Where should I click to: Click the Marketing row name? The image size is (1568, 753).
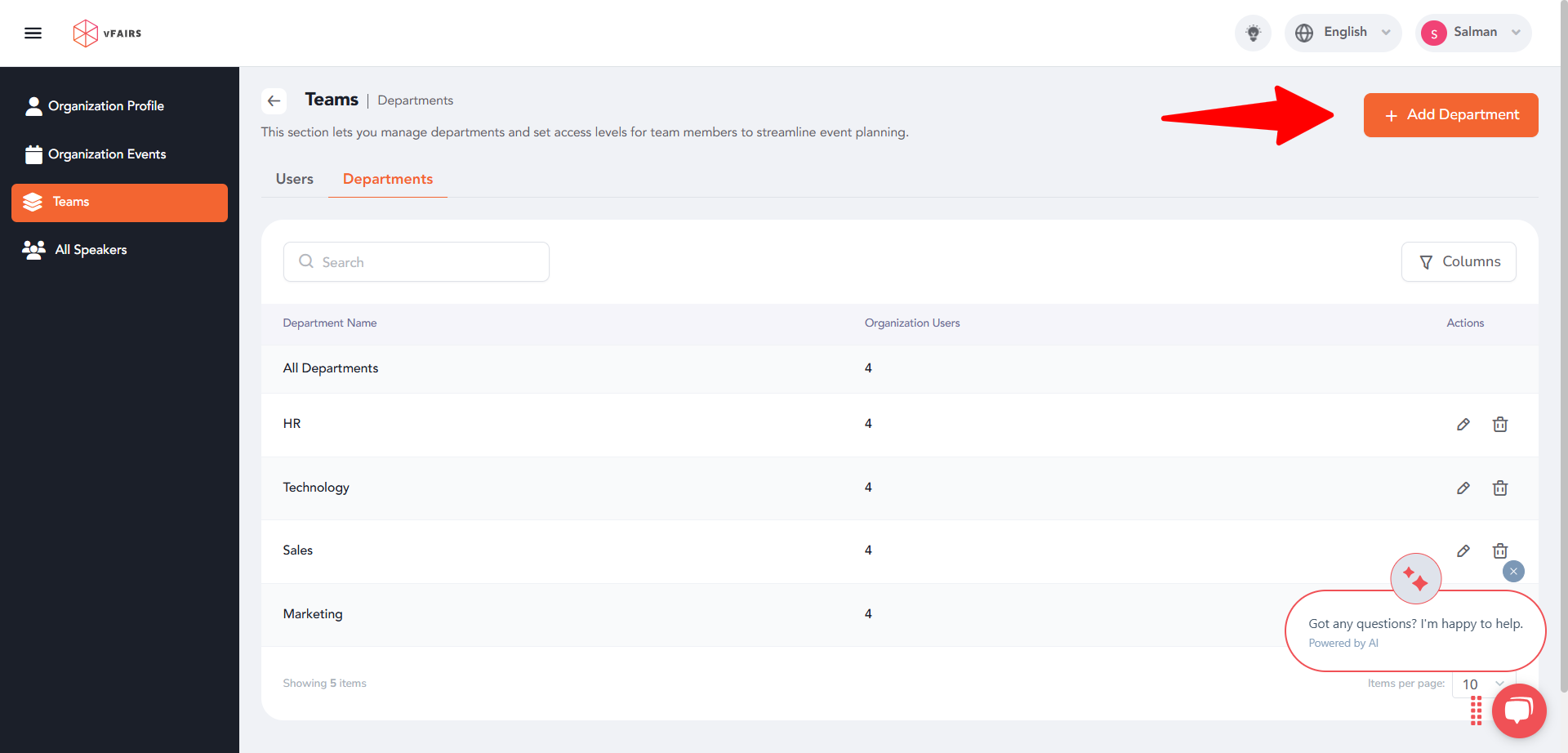(313, 614)
